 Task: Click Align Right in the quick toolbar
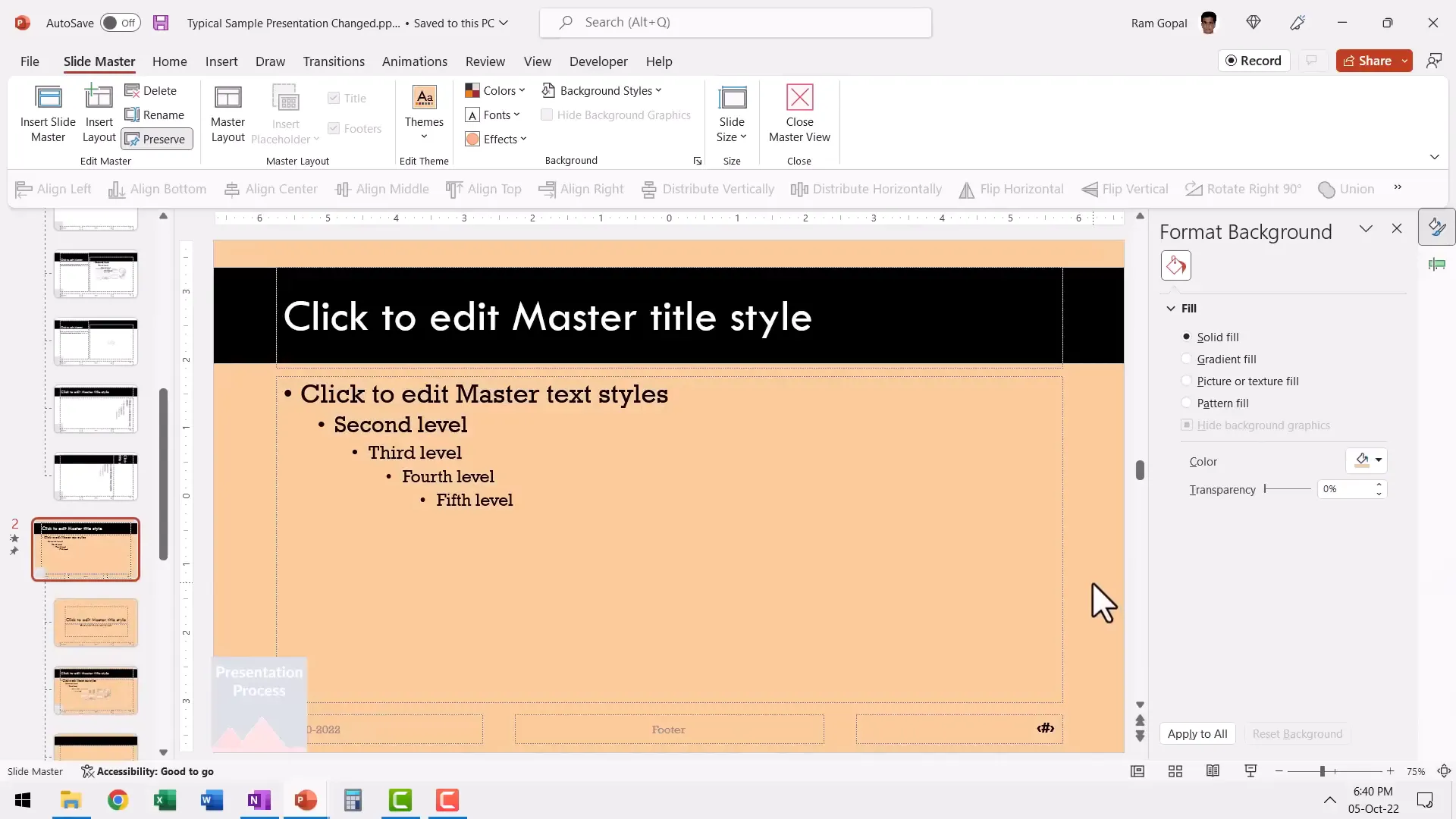coord(581,189)
